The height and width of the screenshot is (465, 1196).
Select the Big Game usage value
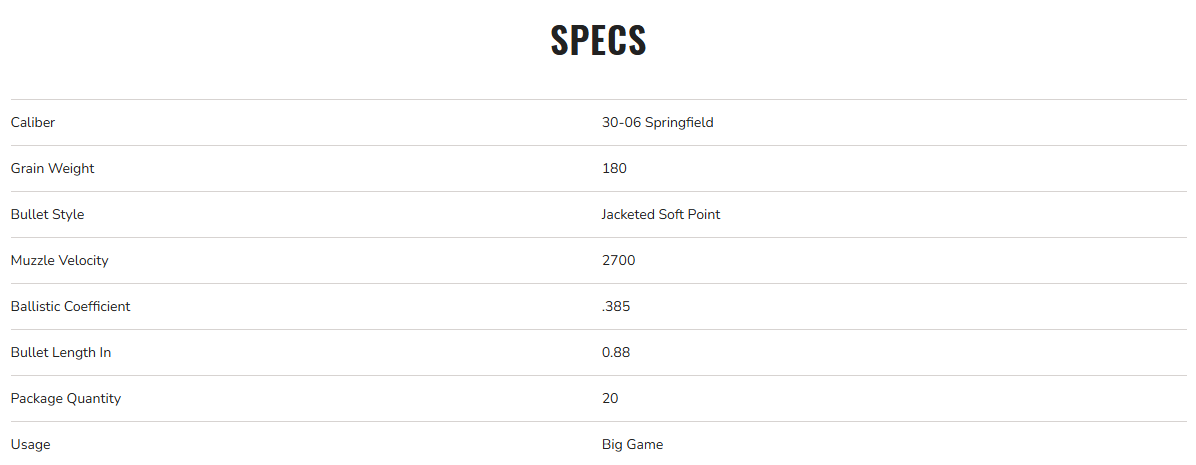pos(632,445)
